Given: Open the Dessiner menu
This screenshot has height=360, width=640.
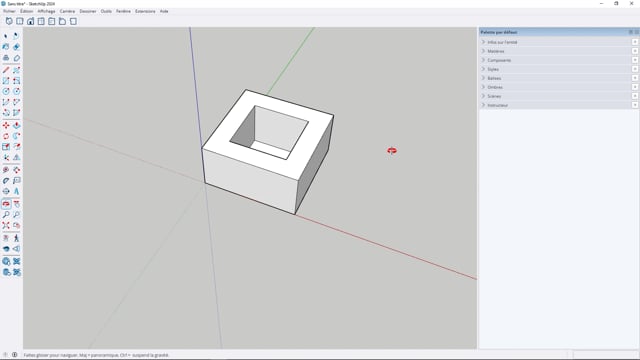Looking at the screenshot, I should point(88,11).
